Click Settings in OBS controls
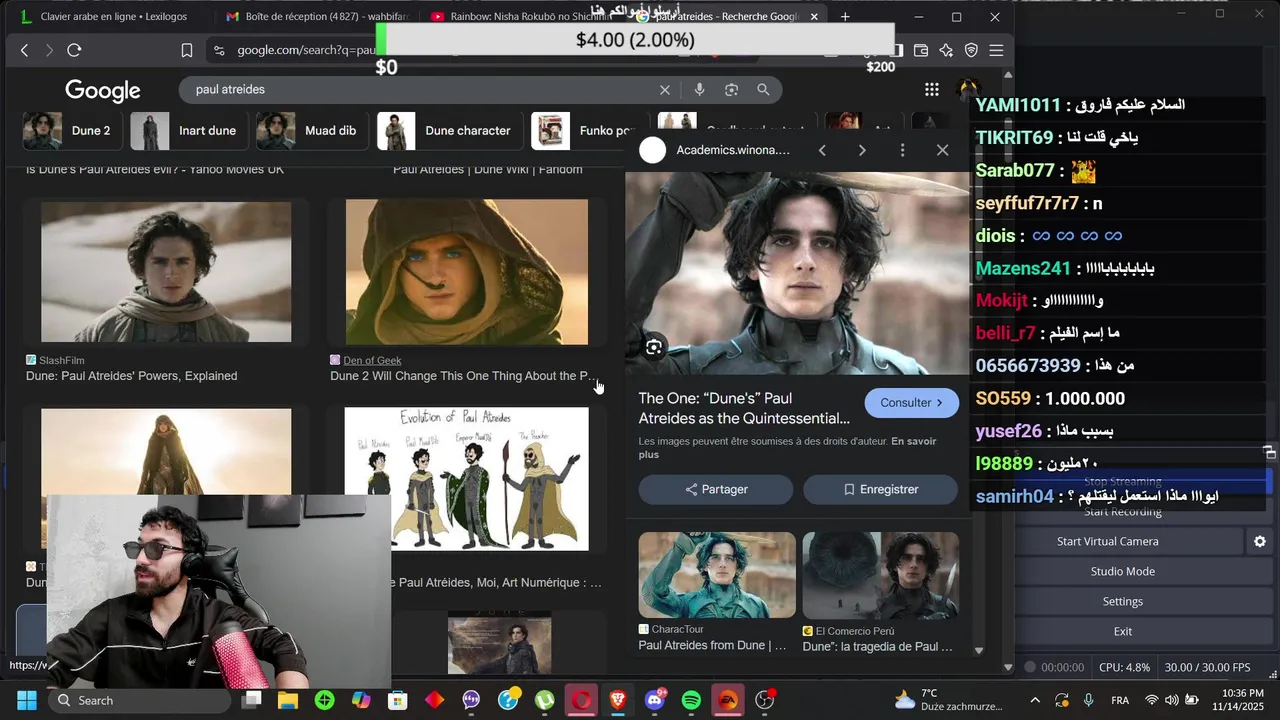Screen dimensions: 1280x720 [x=1123, y=601]
